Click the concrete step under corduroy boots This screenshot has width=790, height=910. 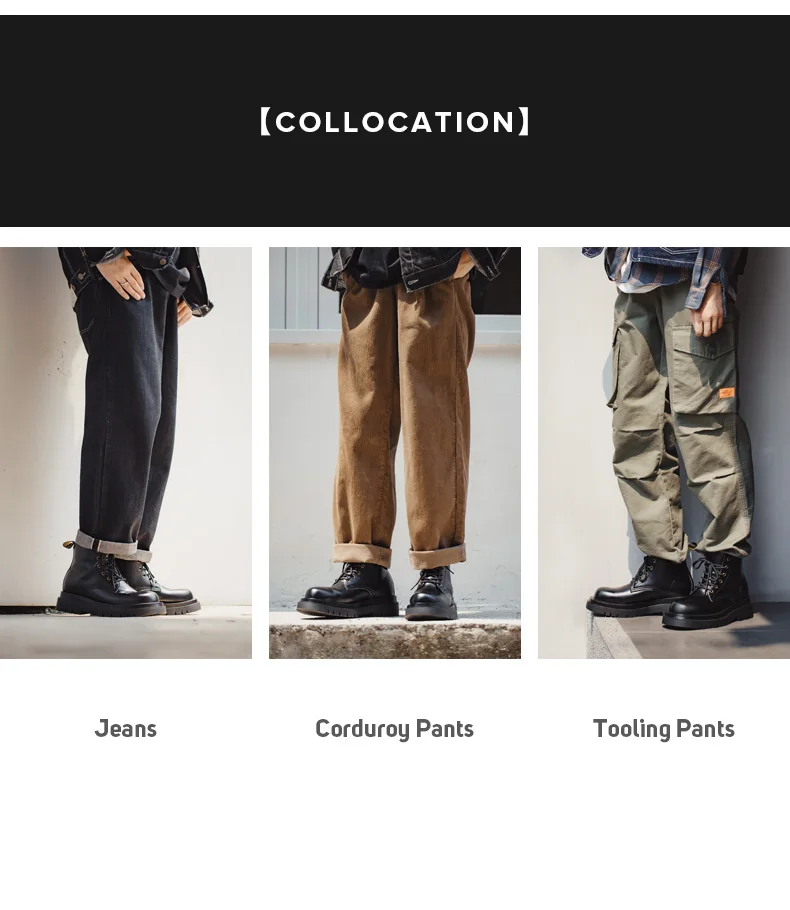(x=395, y=637)
